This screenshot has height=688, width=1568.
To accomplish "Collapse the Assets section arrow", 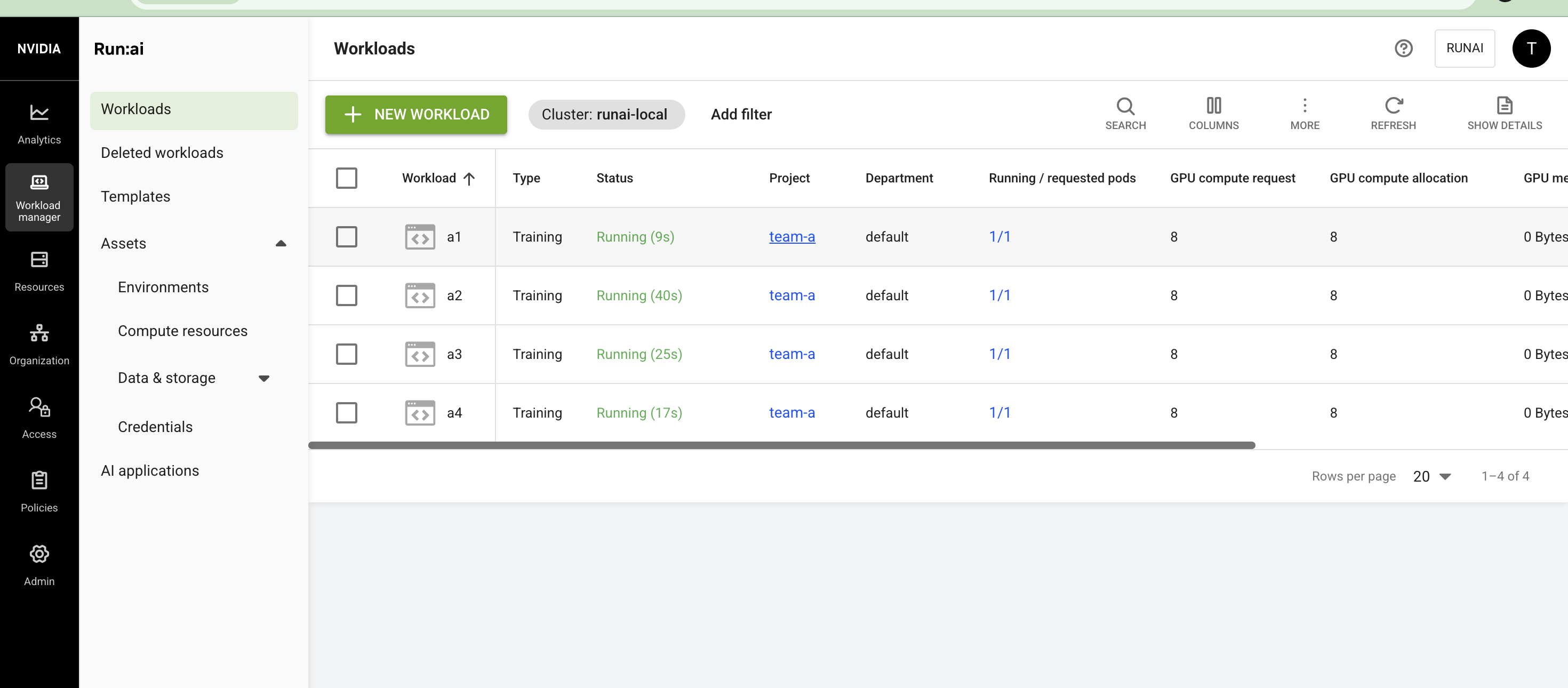I will (281, 244).
